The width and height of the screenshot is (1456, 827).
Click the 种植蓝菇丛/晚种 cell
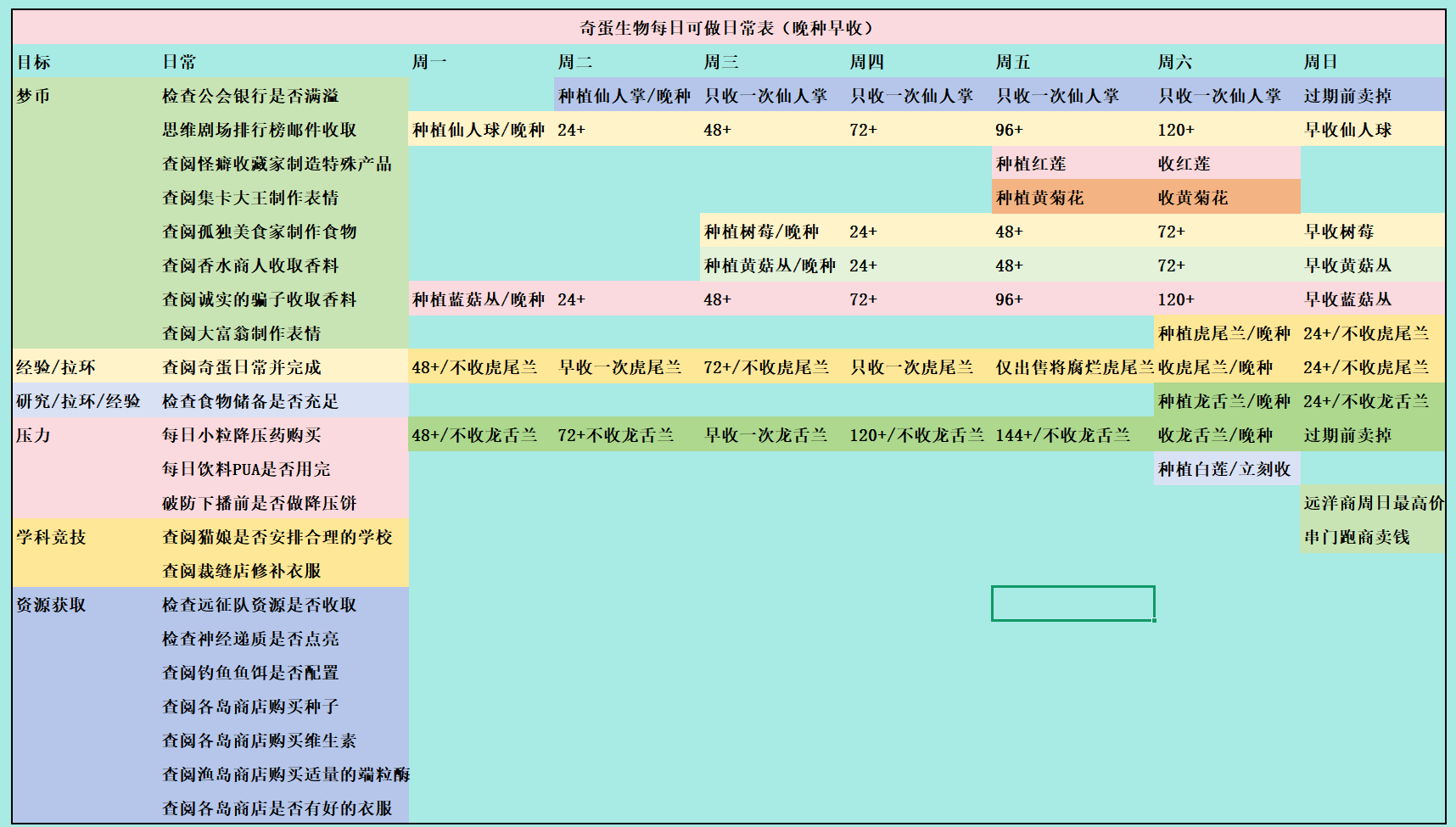tap(479, 299)
